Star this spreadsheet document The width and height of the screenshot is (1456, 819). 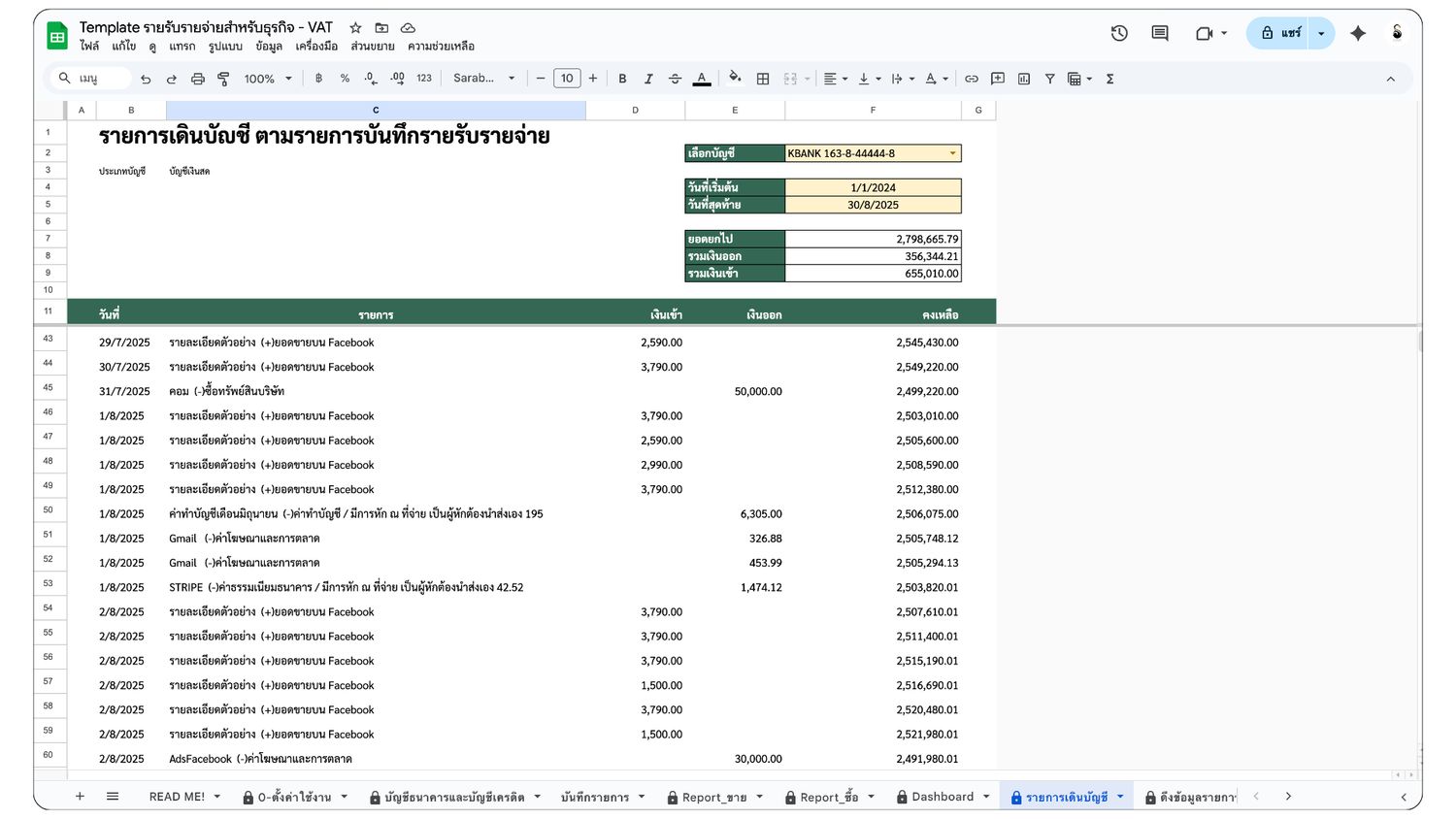[355, 28]
